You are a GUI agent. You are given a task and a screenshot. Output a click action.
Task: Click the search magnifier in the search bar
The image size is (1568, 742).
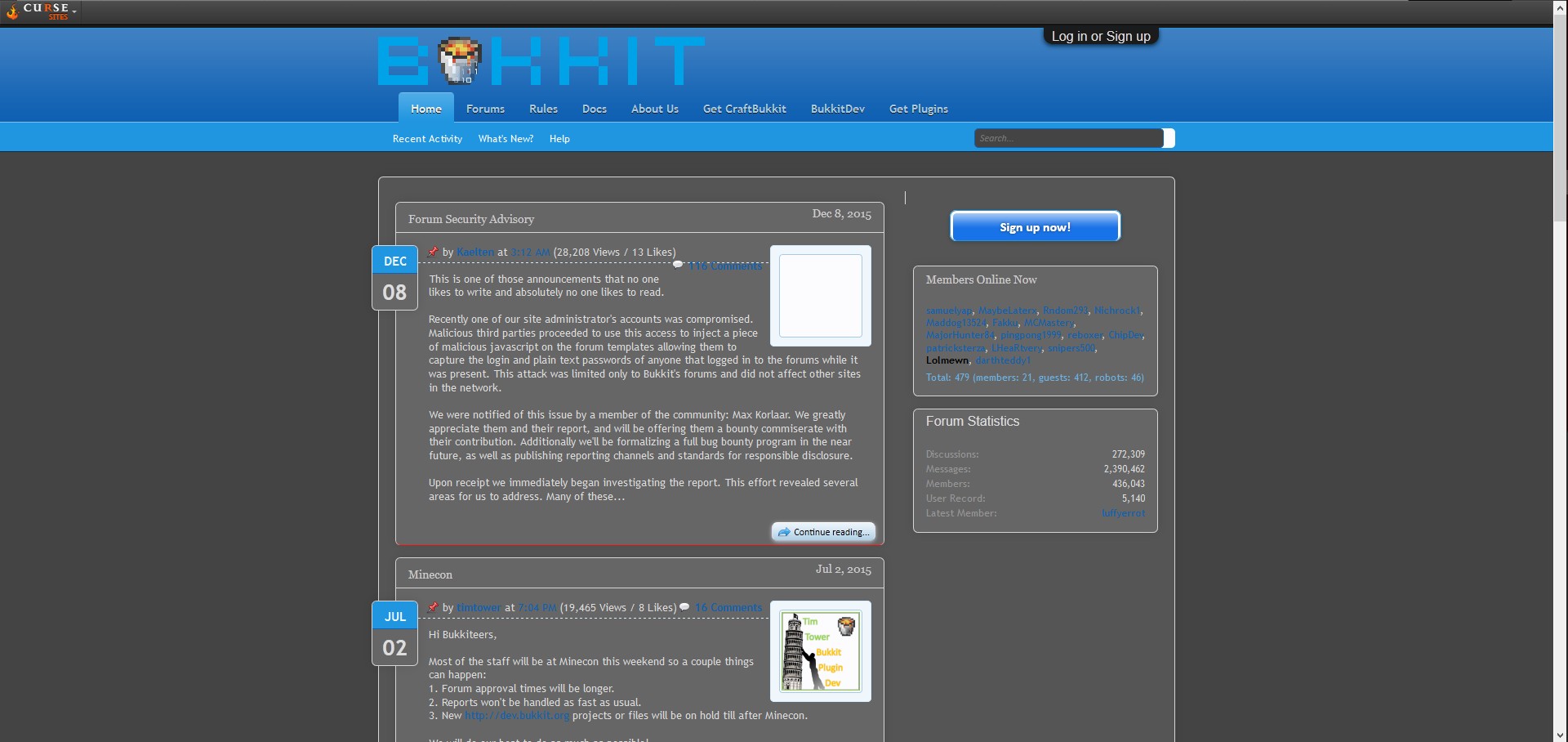click(1168, 137)
